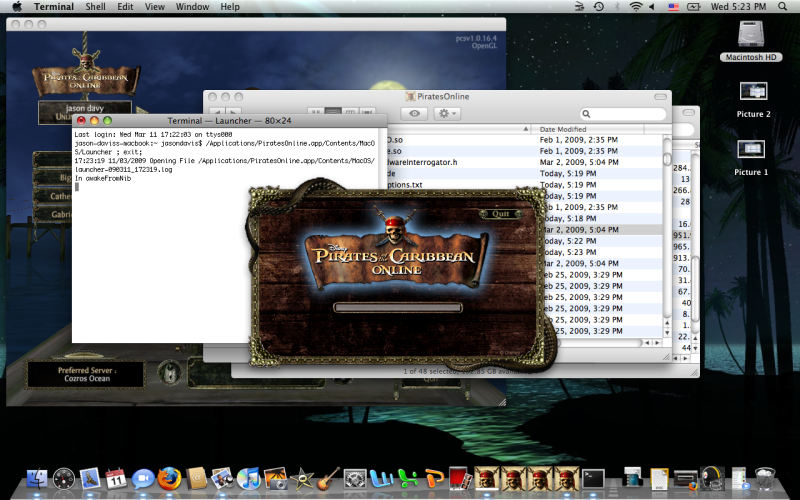The height and width of the screenshot is (500, 800).
Task: Sort by Date Modified column header
Action: coord(587,129)
